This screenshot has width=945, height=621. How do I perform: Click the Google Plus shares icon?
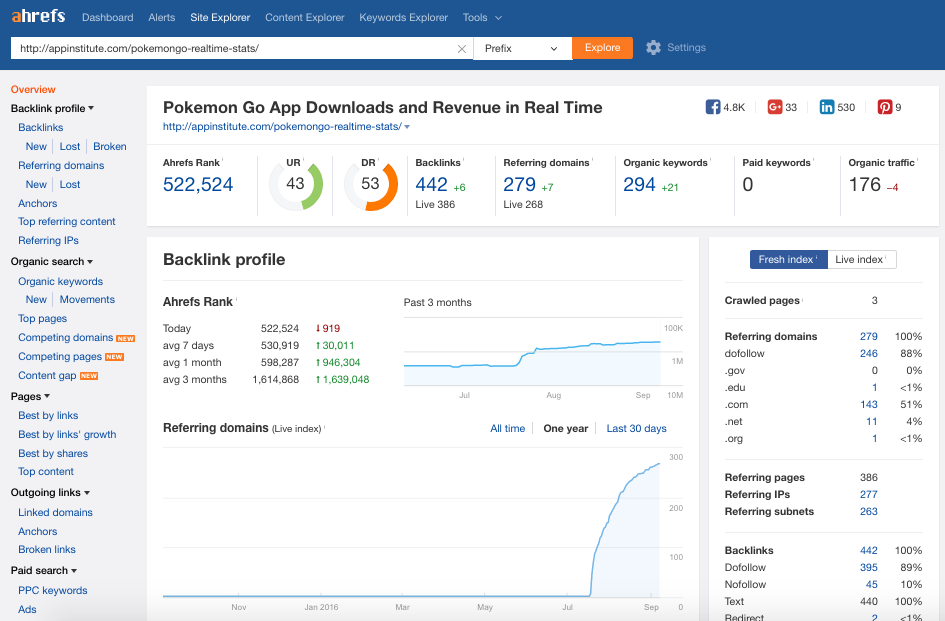(x=774, y=107)
